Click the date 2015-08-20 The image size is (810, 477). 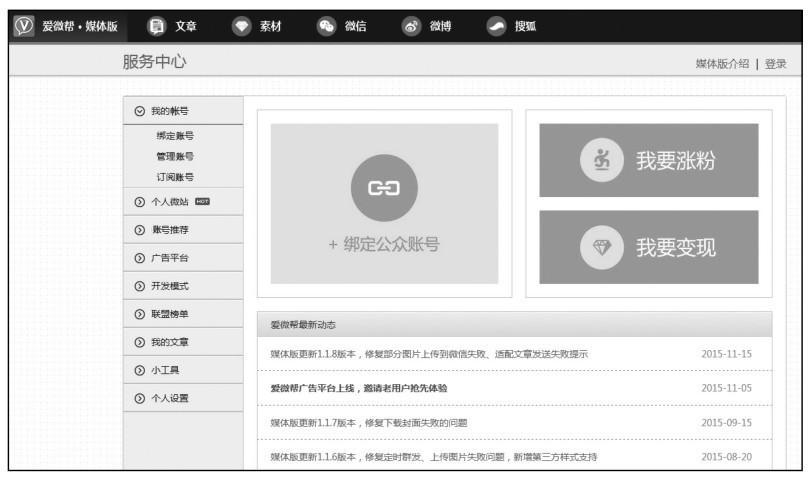click(x=726, y=457)
